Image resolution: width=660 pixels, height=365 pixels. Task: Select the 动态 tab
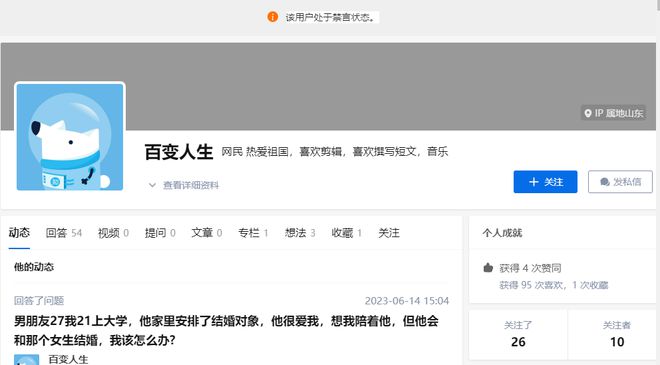tap(19, 233)
